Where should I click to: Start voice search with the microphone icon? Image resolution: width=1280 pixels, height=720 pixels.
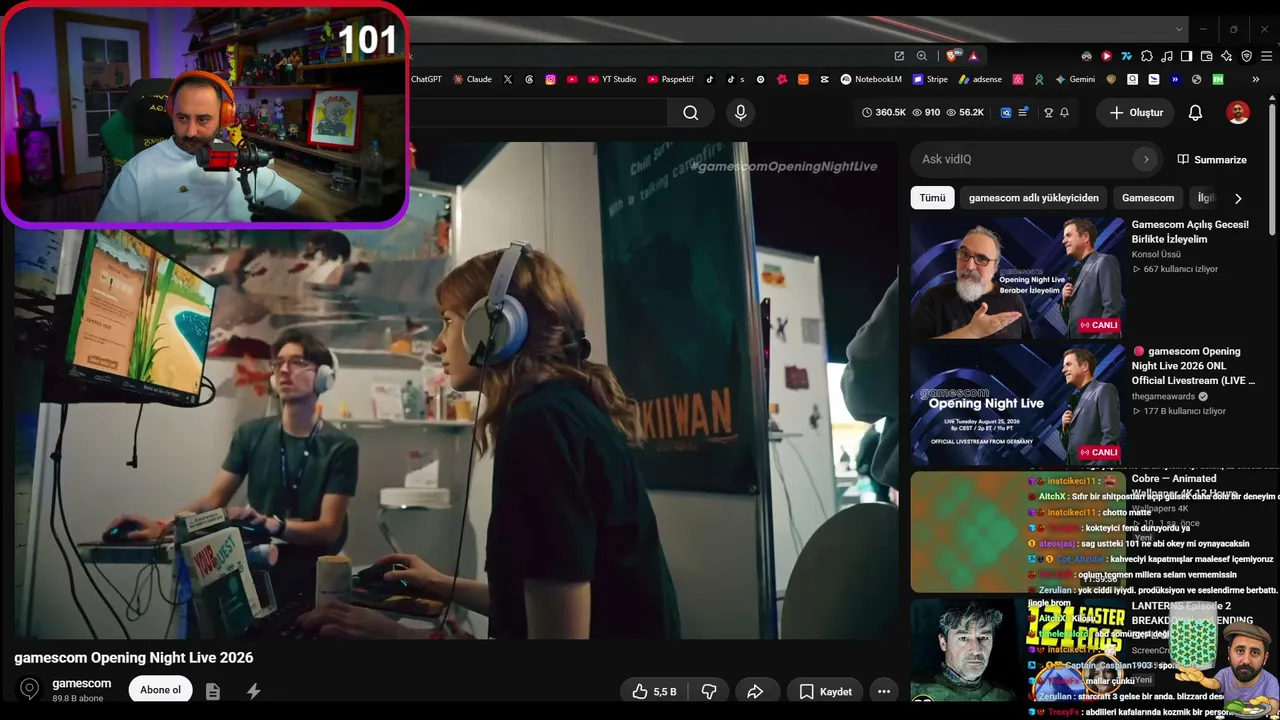(740, 113)
